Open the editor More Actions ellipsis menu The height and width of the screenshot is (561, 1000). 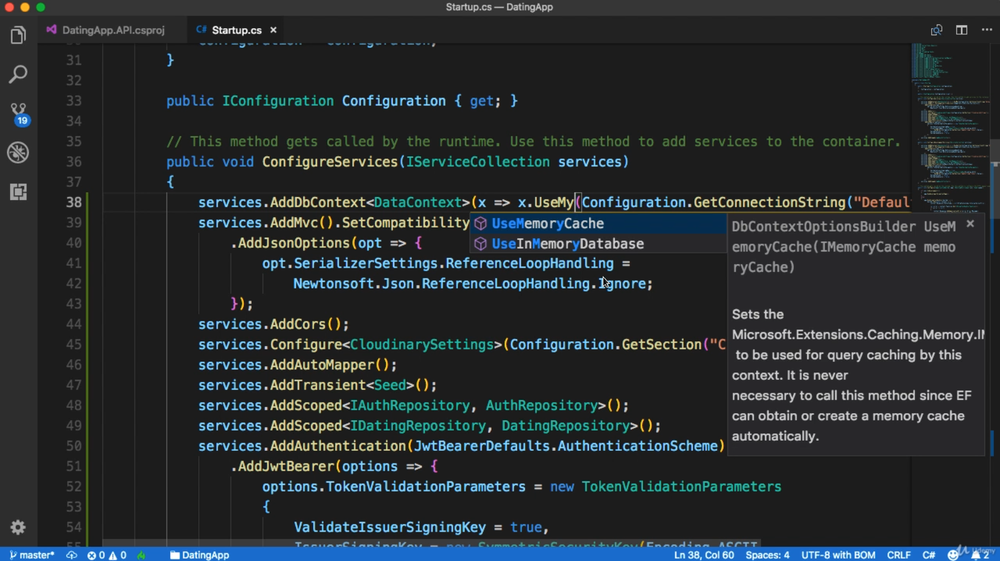986,30
